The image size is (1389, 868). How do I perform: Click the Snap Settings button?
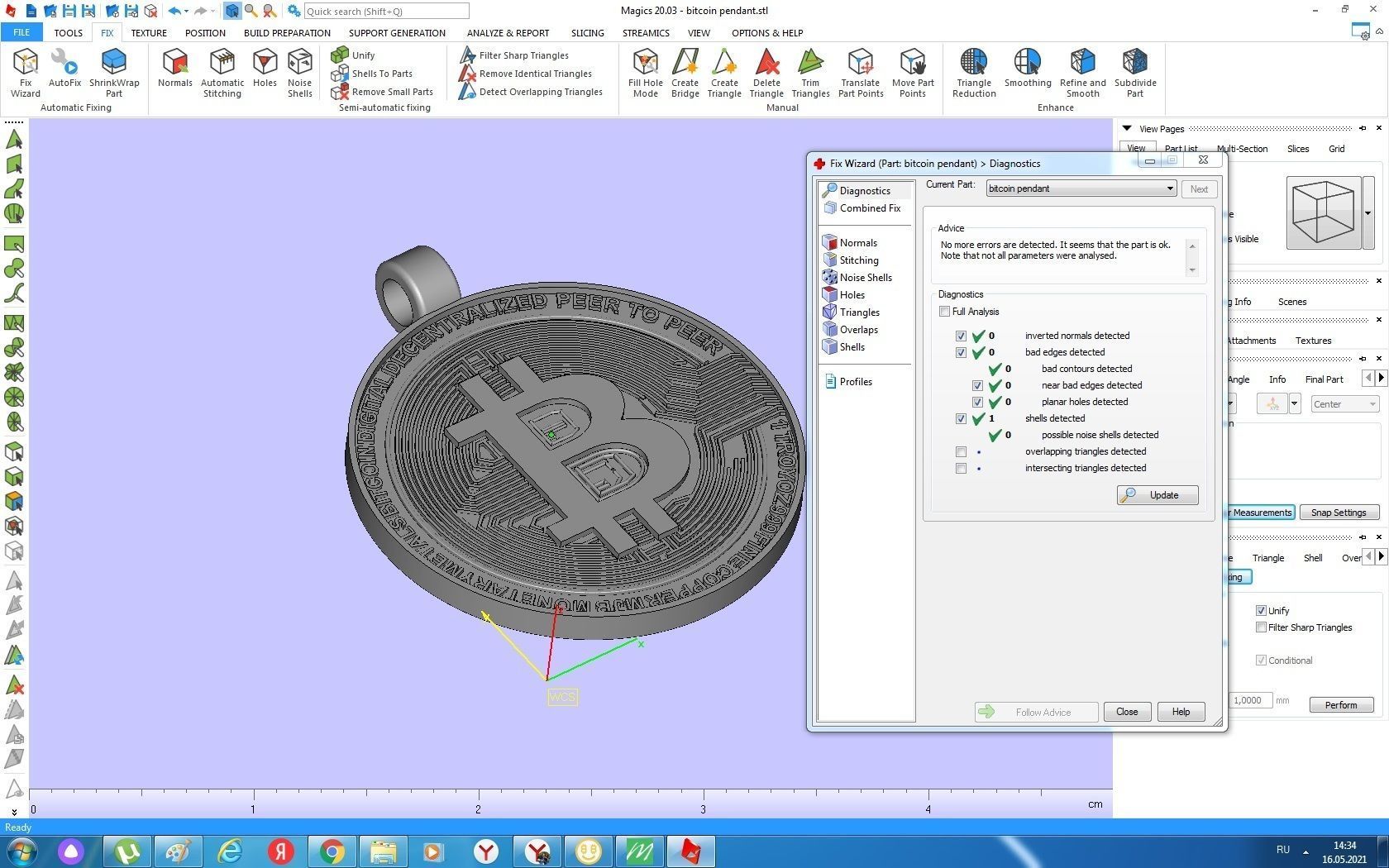tap(1338, 513)
